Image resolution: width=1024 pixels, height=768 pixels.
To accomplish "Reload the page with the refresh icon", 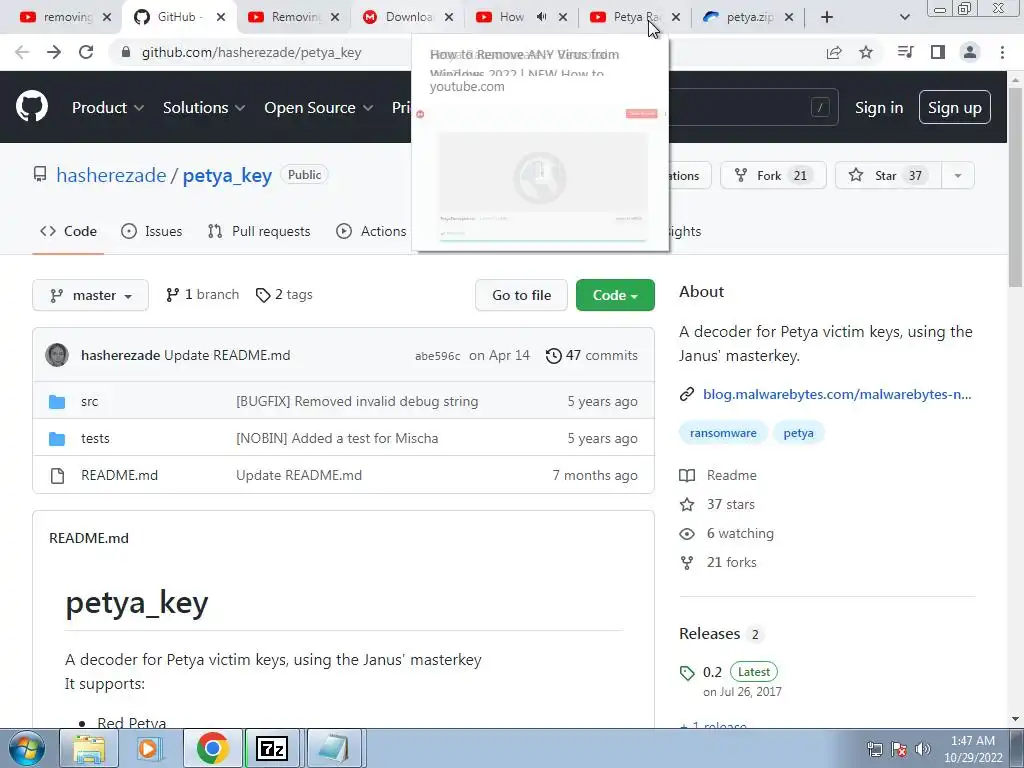I will [x=86, y=52].
